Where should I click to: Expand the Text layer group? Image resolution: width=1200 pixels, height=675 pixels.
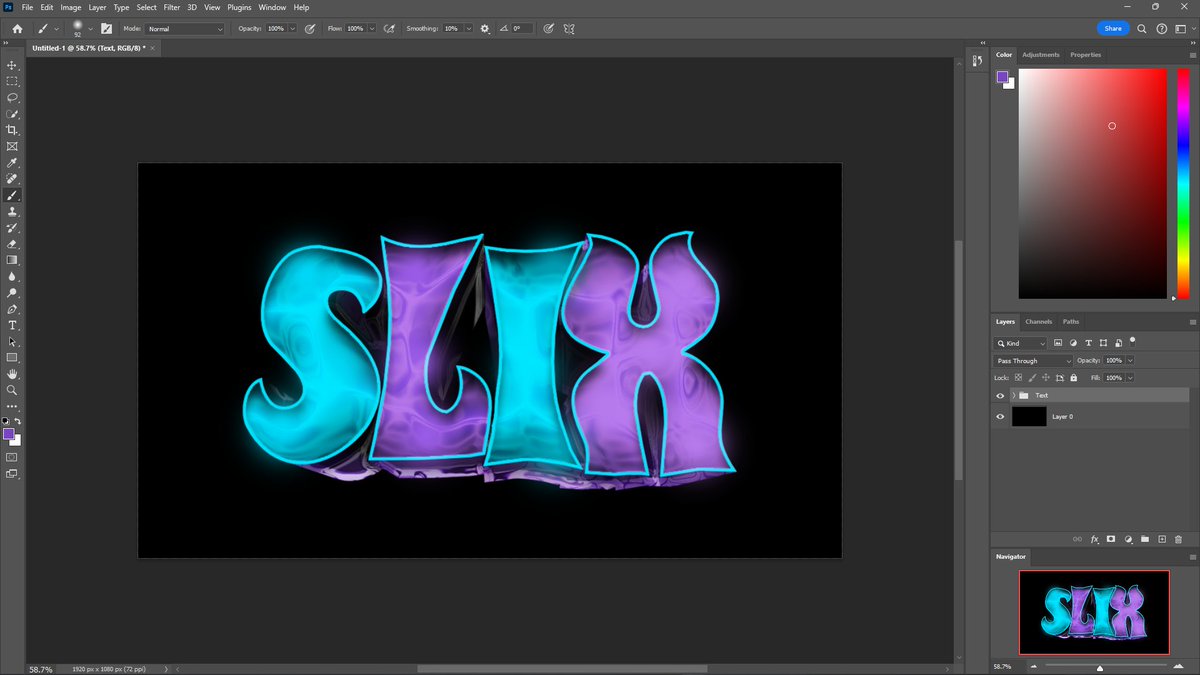click(x=1013, y=395)
